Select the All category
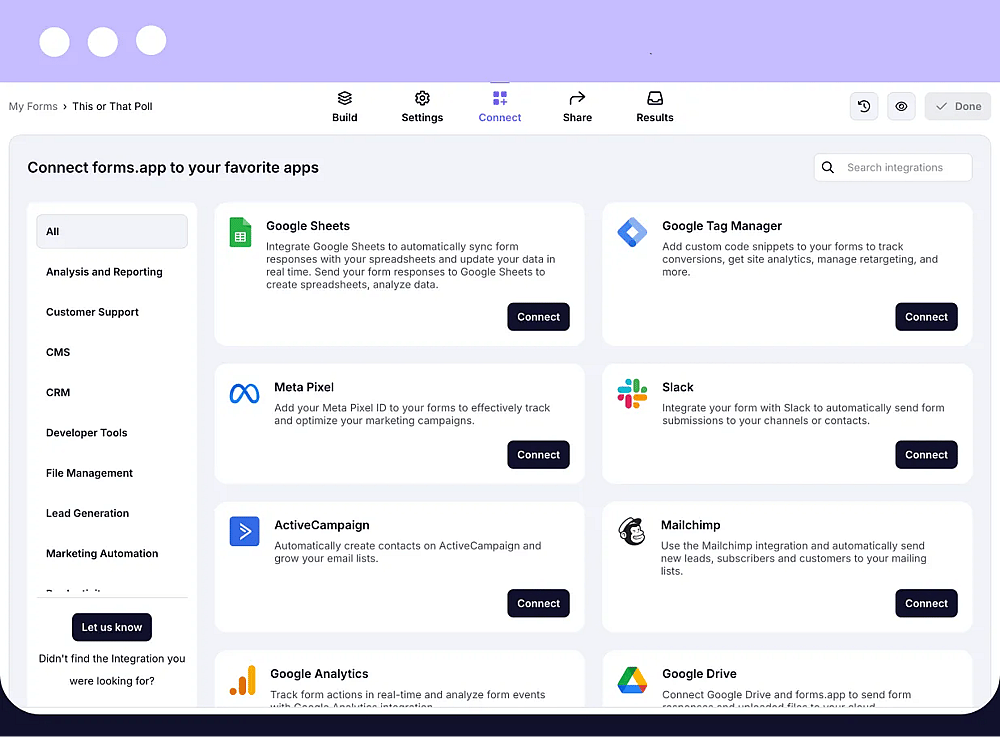This screenshot has height=737, width=1000. point(112,231)
